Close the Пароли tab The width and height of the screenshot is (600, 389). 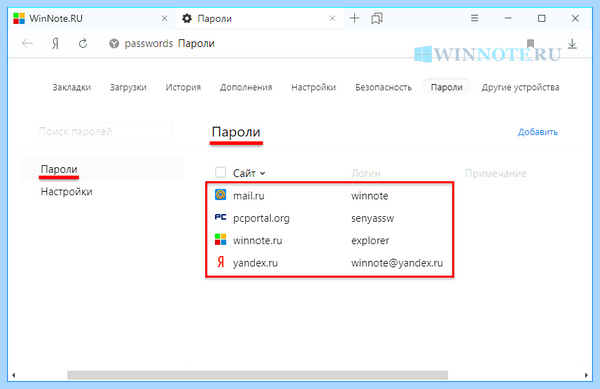point(333,18)
